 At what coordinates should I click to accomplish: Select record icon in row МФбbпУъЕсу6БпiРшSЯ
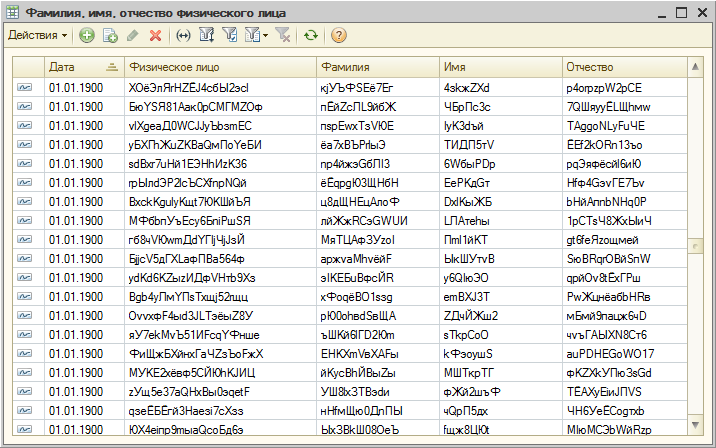[x=25, y=221]
